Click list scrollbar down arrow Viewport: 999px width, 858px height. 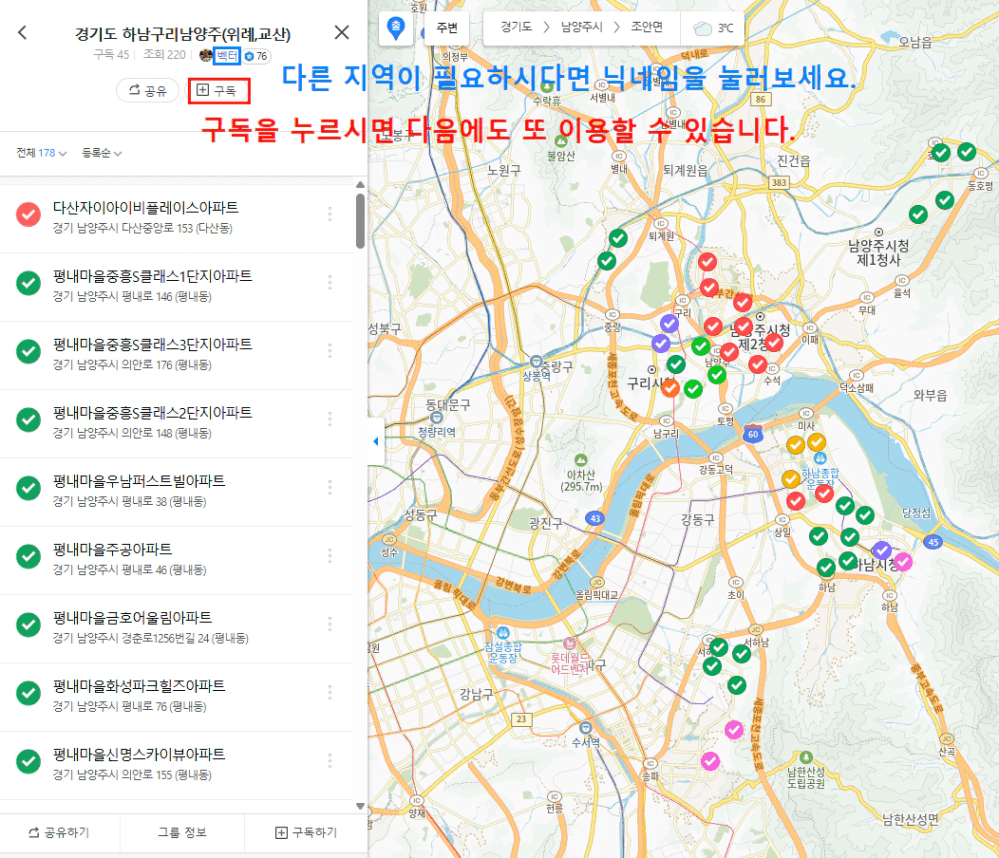(x=360, y=806)
